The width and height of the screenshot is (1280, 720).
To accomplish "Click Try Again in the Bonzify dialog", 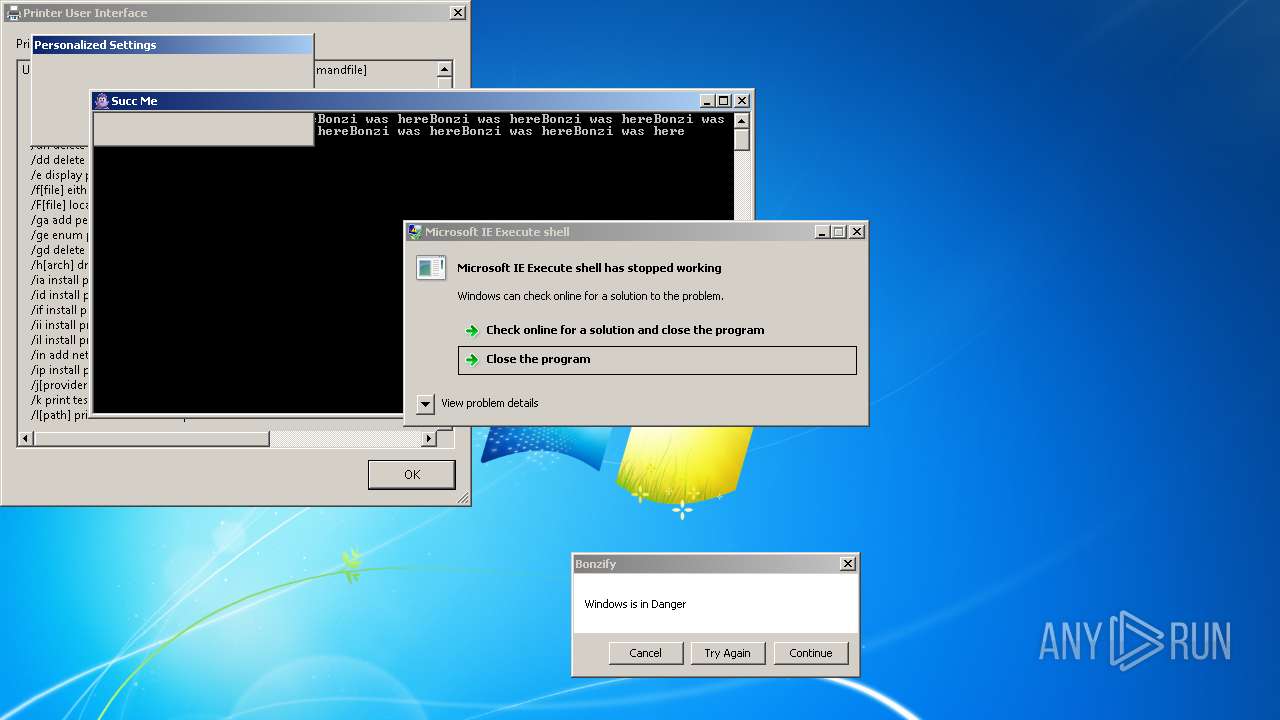I will pos(727,653).
